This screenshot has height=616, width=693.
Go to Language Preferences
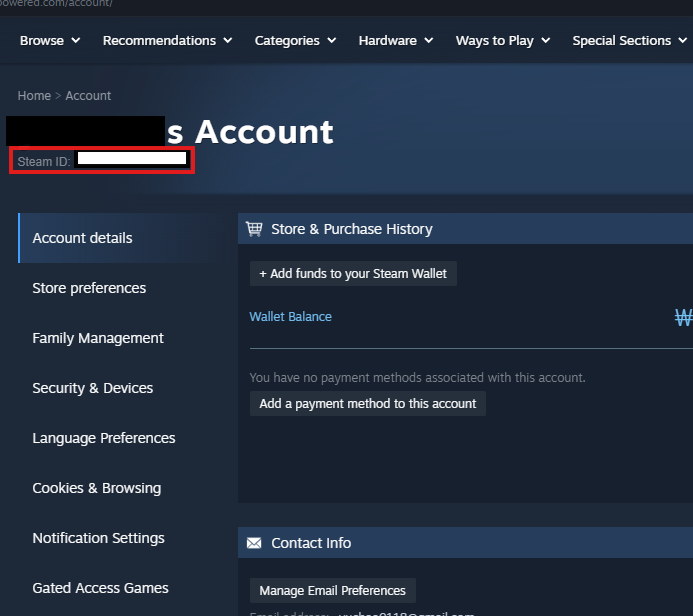104,438
